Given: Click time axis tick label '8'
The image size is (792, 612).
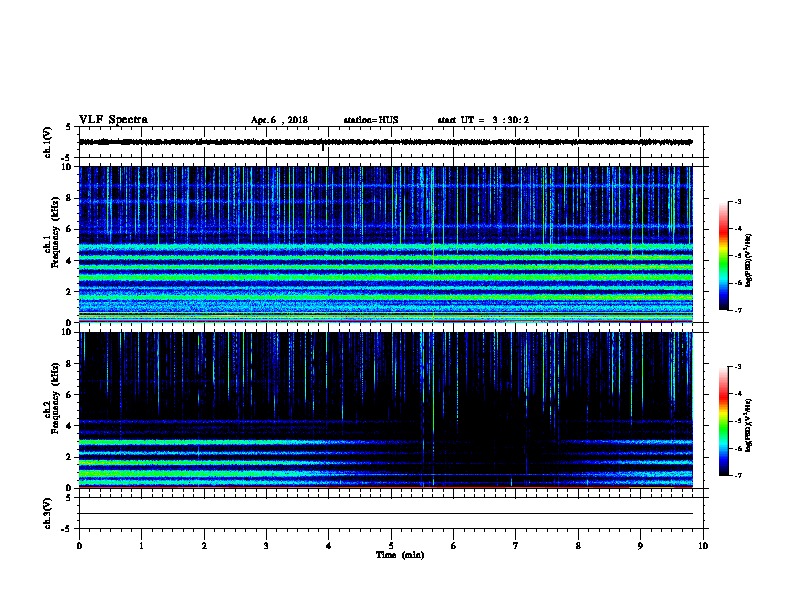Looking at the screenshot, I should coord(578,546).
